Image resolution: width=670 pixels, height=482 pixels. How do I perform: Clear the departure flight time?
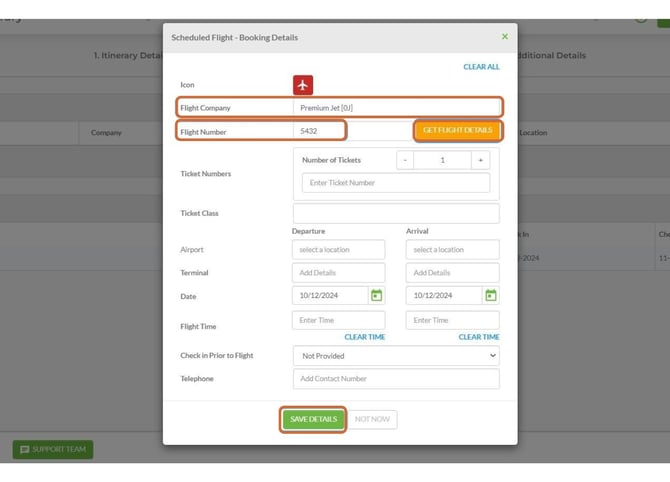(365, 337)
